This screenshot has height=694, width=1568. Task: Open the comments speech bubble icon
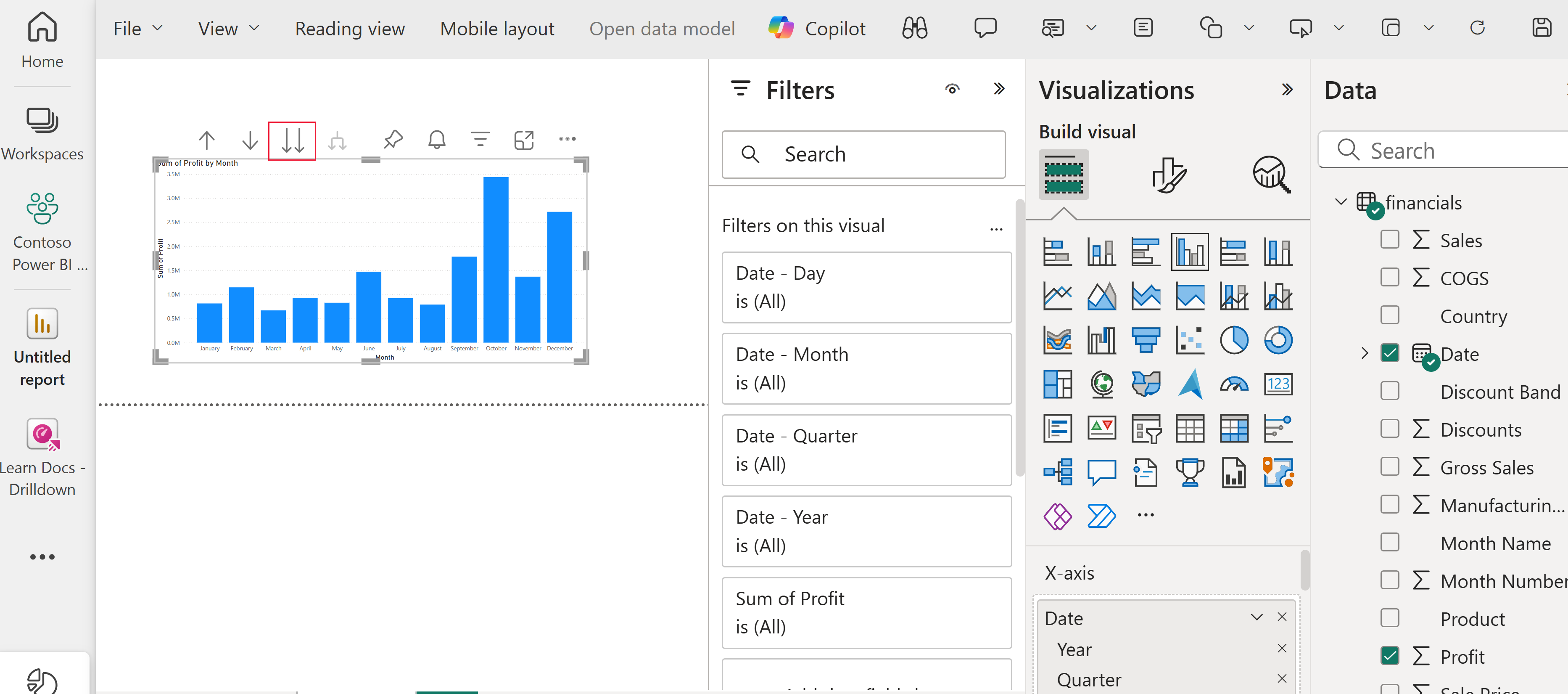click(x=985, y=28)
